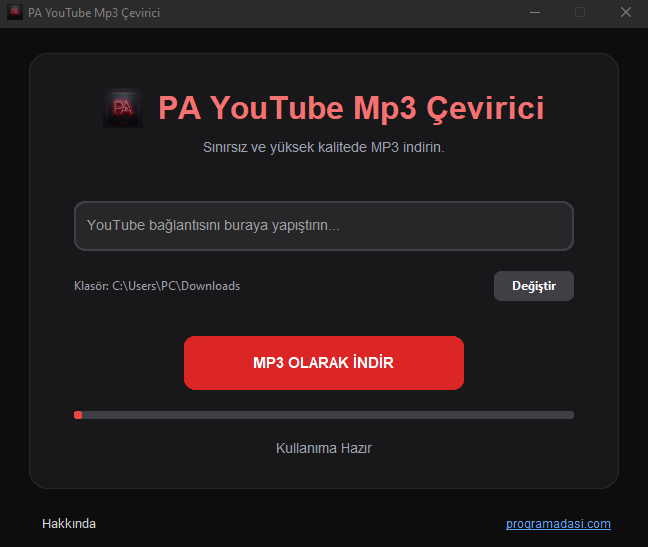Click the Kullanıma Hazır status text

[x=324, y=448]
